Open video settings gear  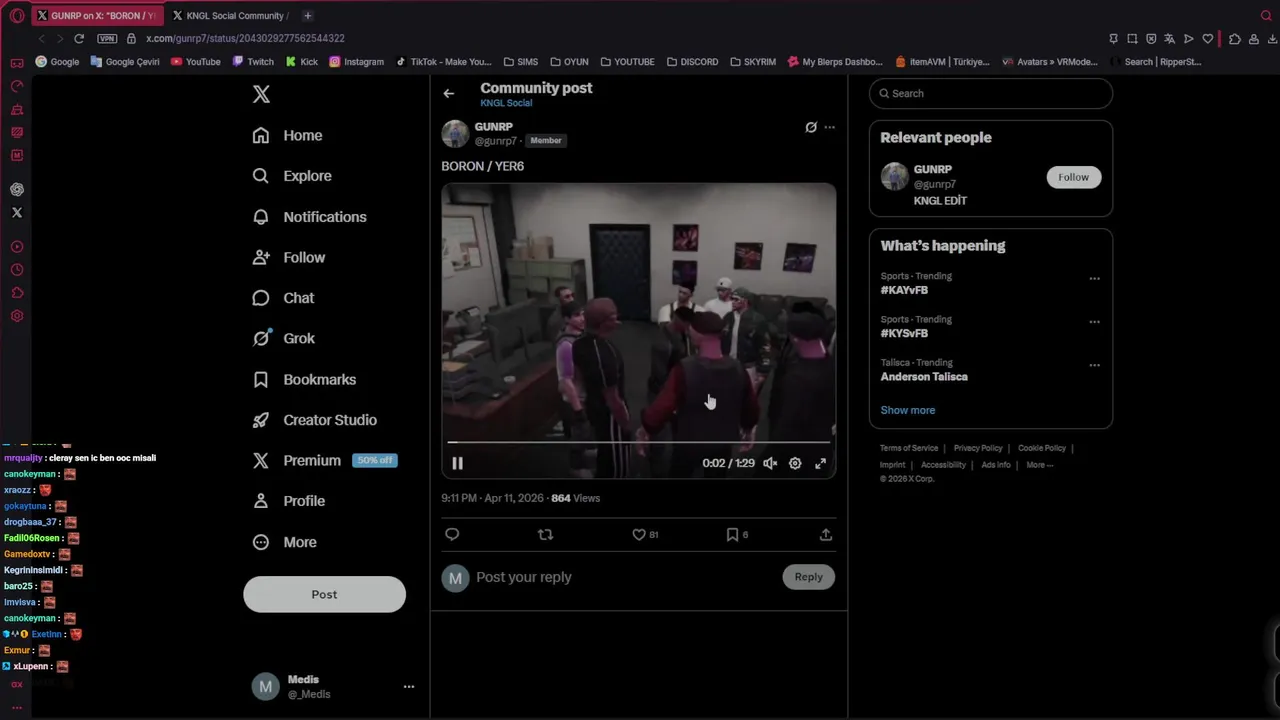pyautogui.click(x=795, y=463)
